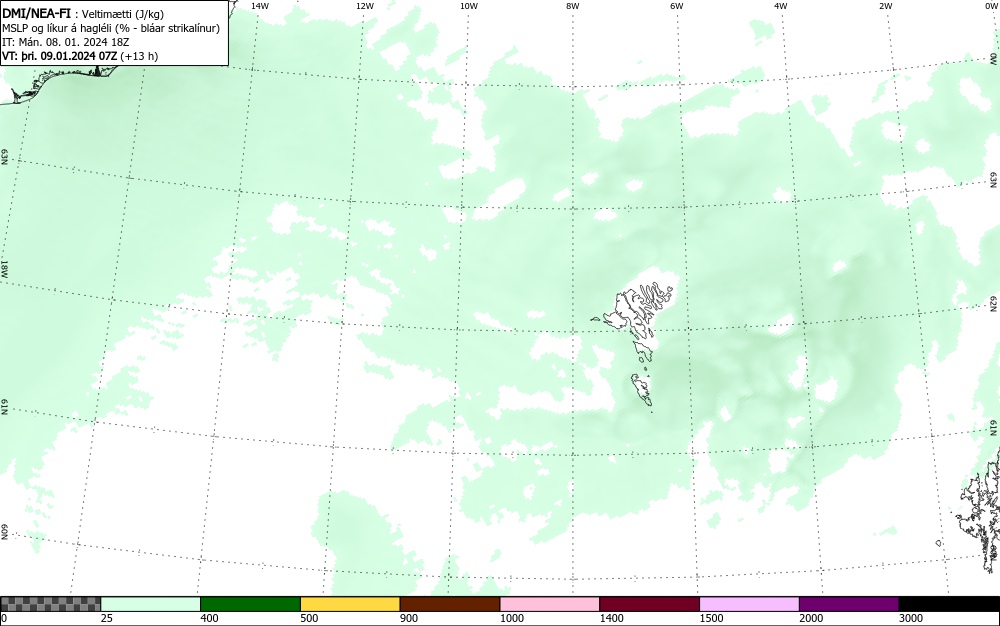Select the light green 25–400 legend swatch
1000x626 pixels.
(x=151, y=604)
